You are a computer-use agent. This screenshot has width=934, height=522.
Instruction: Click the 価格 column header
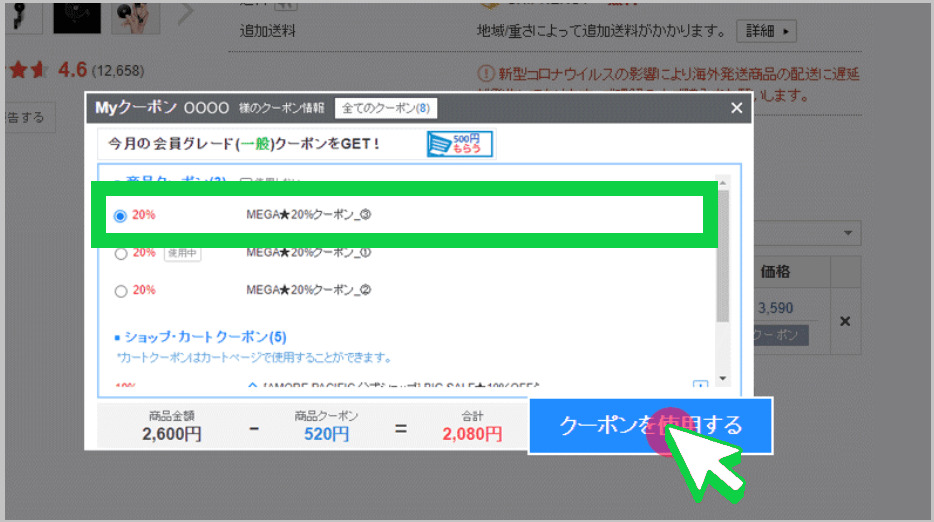tap(776, 272)
